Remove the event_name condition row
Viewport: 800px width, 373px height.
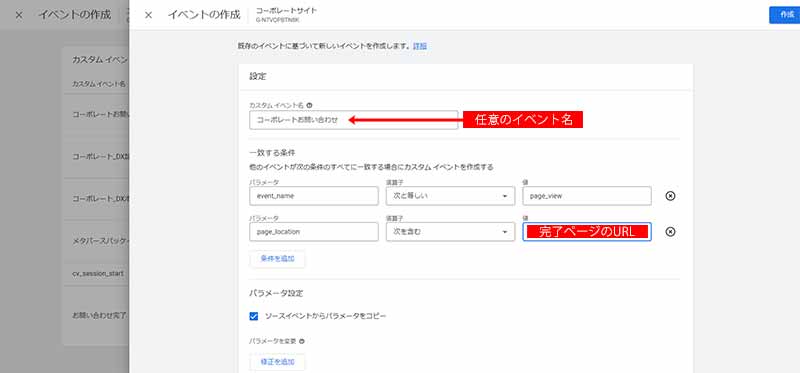[670, 196]
